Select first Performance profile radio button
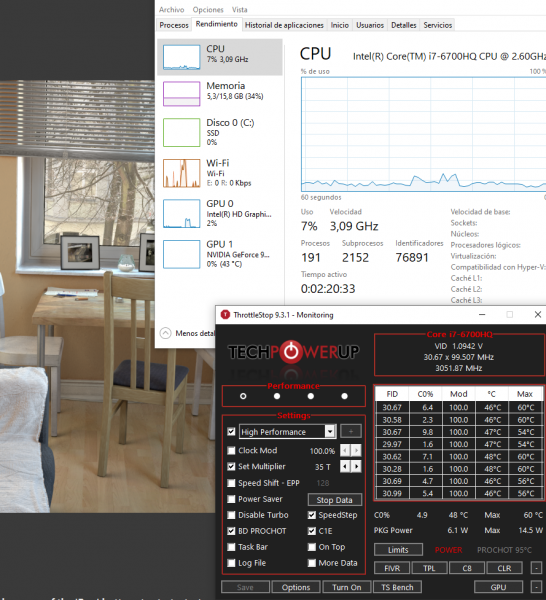Viewport: 546px width, 600px height. coord(243,396)
